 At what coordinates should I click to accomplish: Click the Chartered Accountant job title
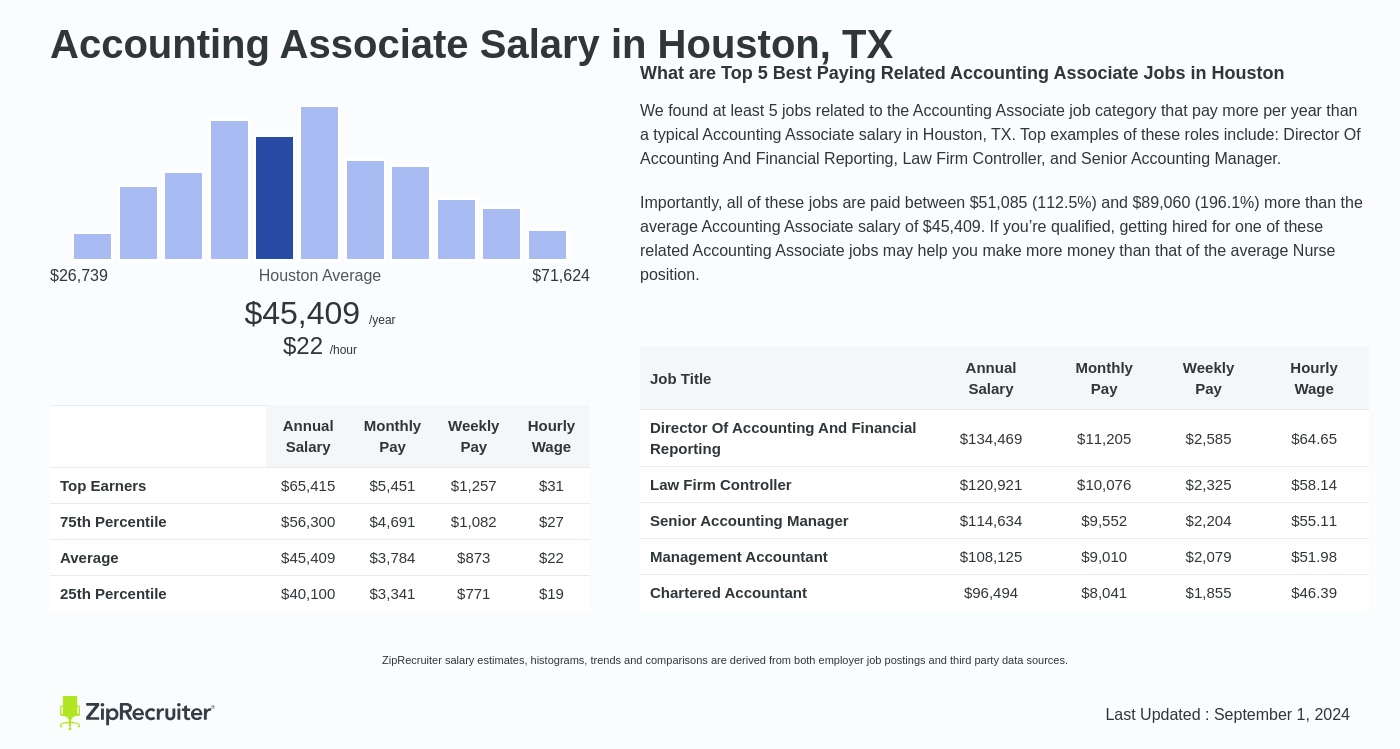pyautogui.click(x=728, y=593)
